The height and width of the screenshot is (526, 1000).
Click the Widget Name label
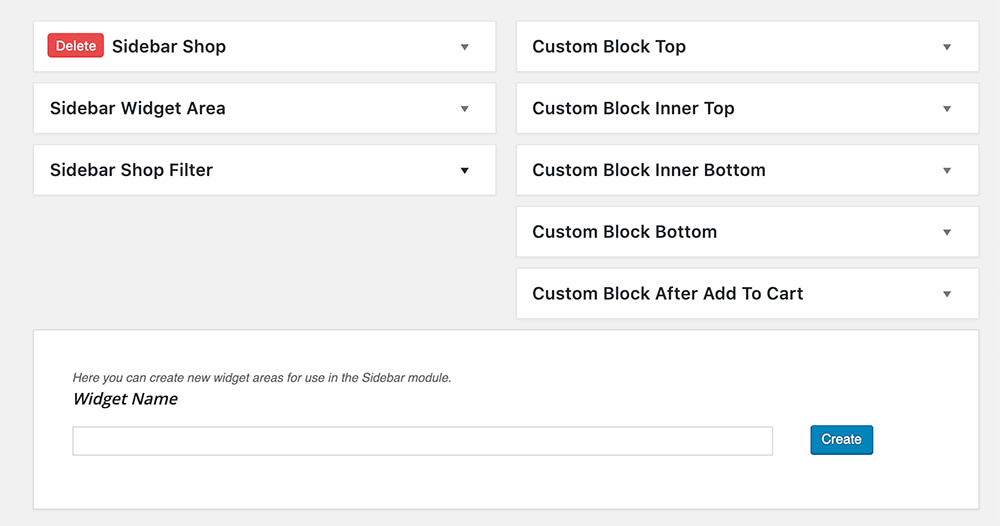point(125,399)
